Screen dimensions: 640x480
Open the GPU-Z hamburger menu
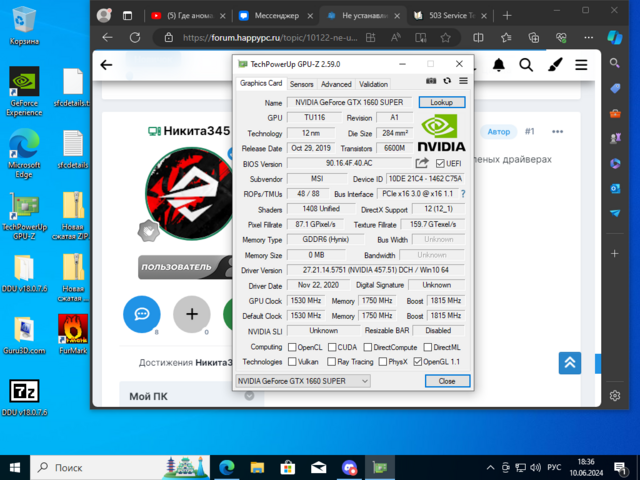click(463, 81)
